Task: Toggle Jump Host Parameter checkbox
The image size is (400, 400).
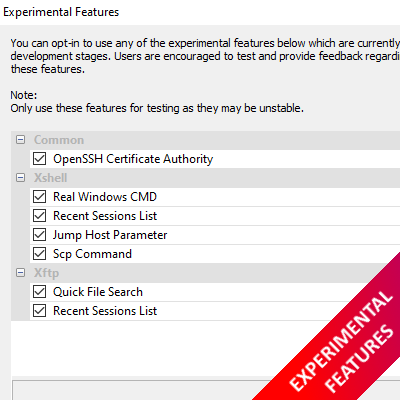Action: click(39, 235)
